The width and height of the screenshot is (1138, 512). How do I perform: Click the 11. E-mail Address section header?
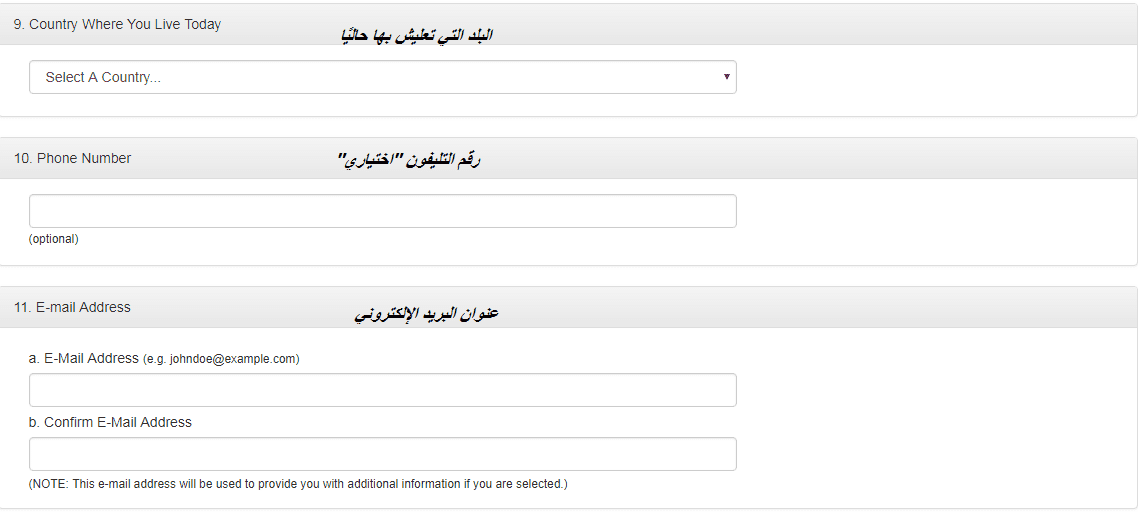coord(72,307)
